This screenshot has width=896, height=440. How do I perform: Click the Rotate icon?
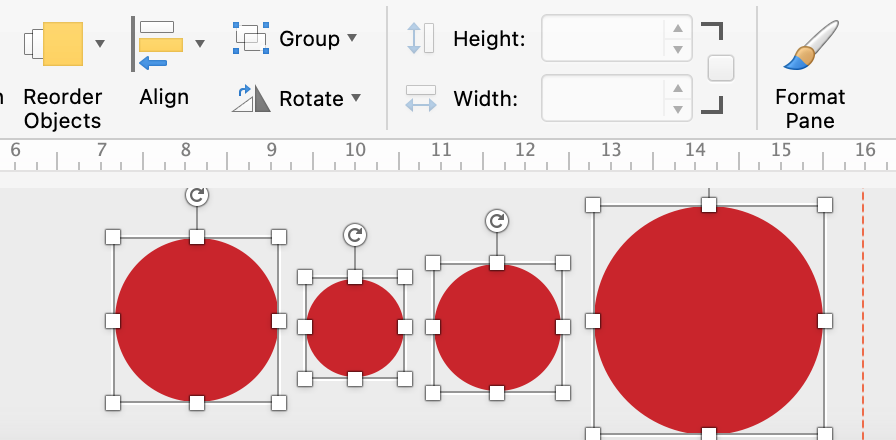(251, 98)
